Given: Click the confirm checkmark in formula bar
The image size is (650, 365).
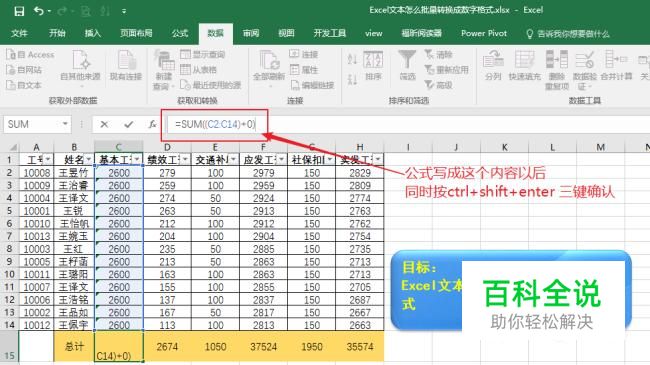Looking at the screenshot, I should (x=129, y=124).
